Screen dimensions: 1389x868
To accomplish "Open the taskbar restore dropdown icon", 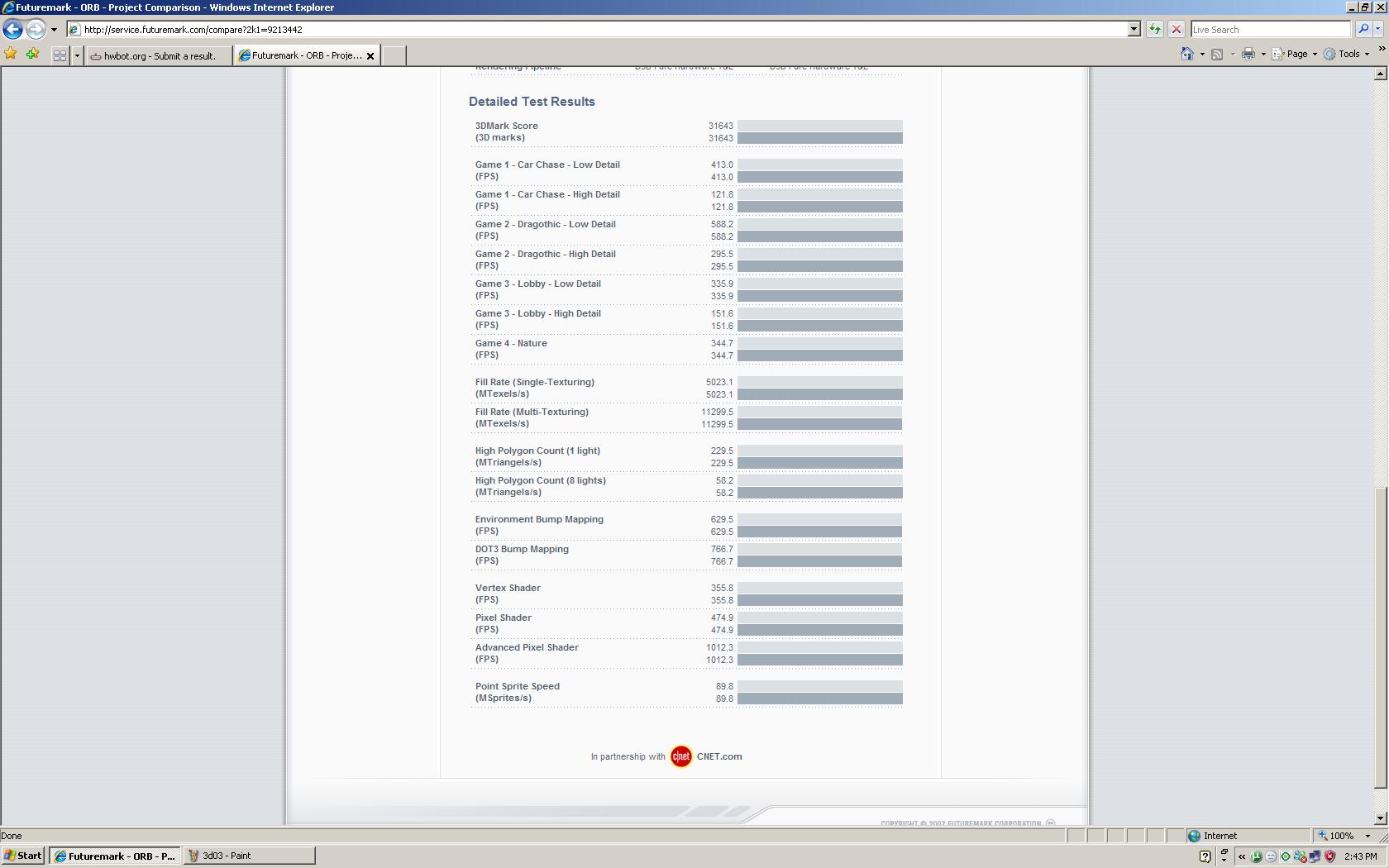I will click(1224, 856).
